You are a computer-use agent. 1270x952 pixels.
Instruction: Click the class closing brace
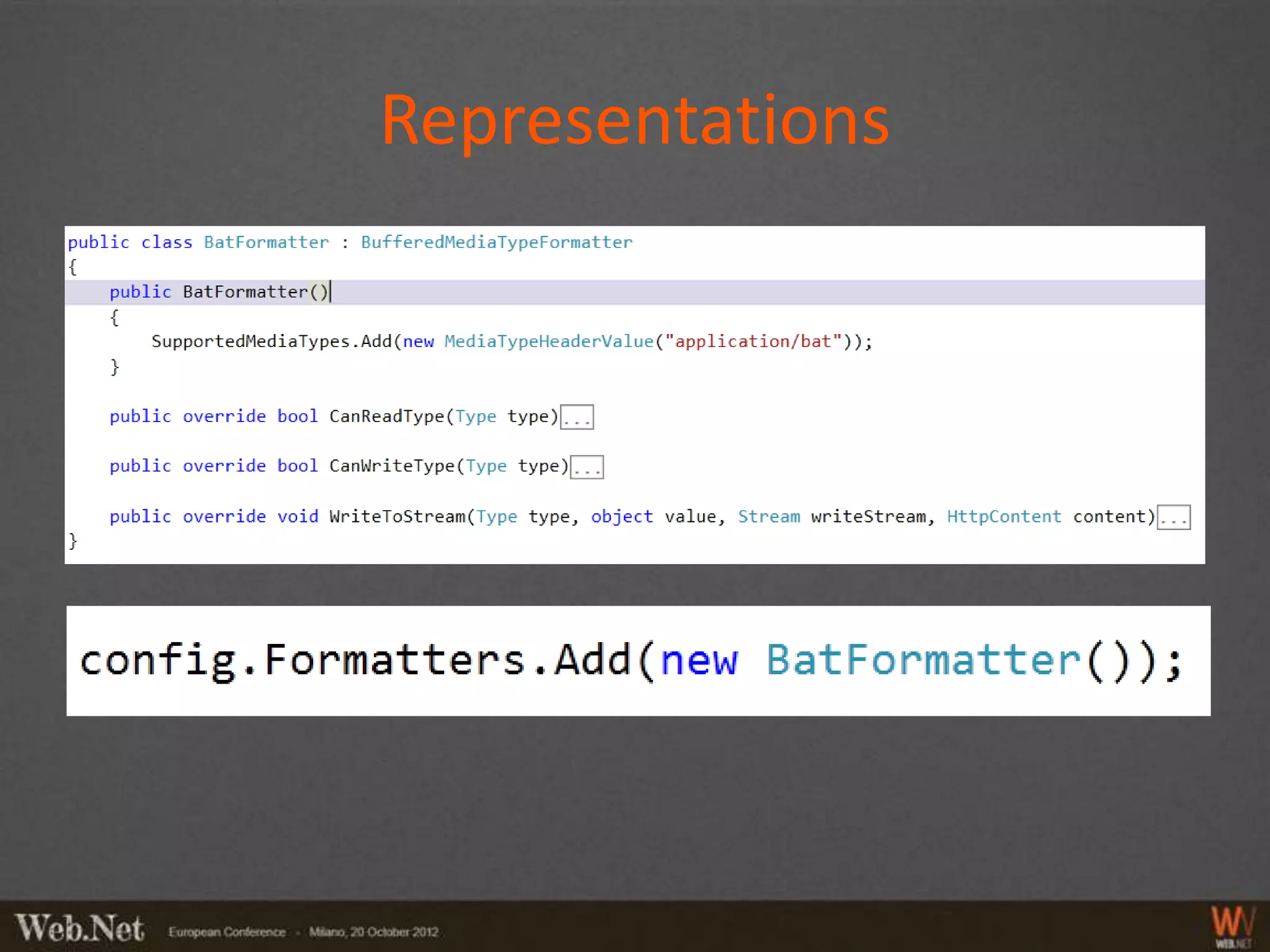pos(73,541)
